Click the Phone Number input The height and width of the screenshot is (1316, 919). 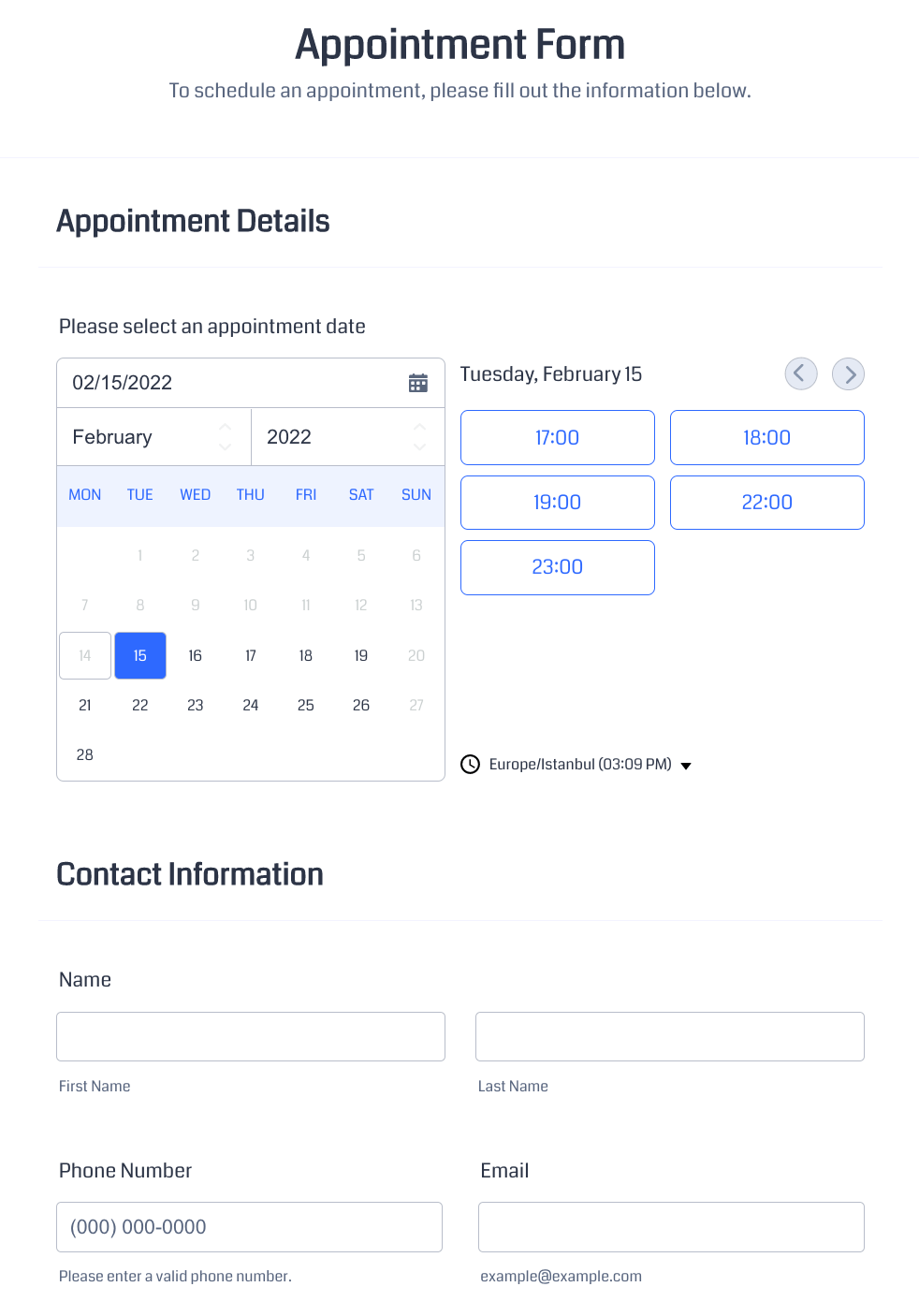249,1227
